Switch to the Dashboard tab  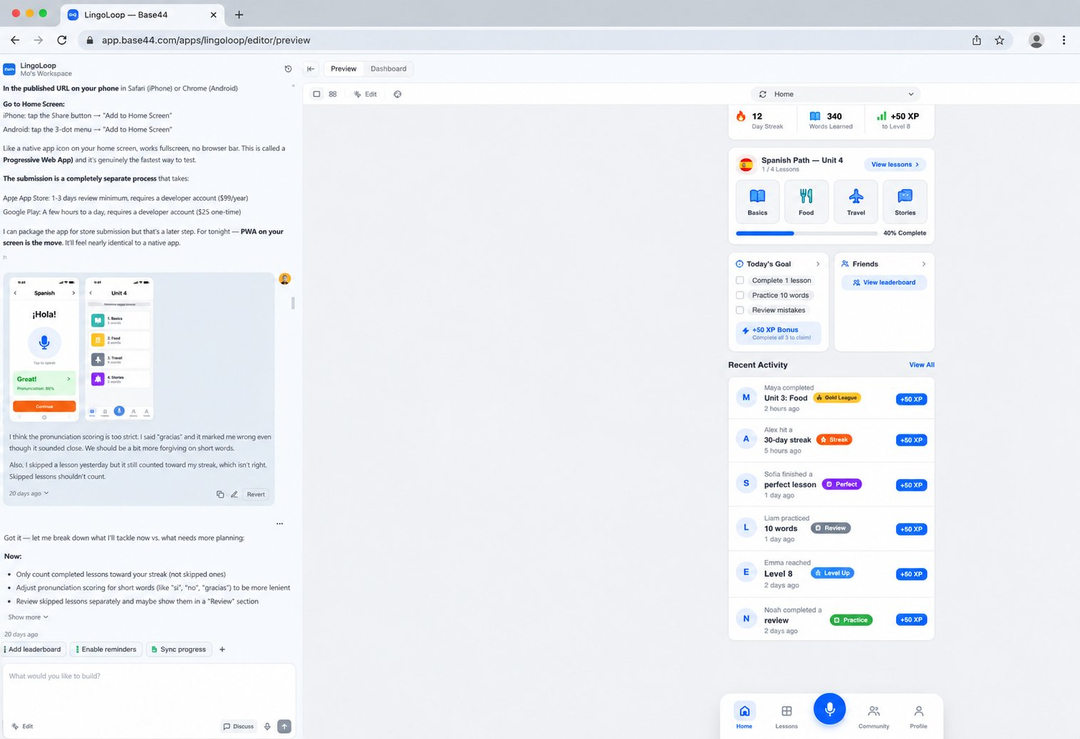coord(388,69)
